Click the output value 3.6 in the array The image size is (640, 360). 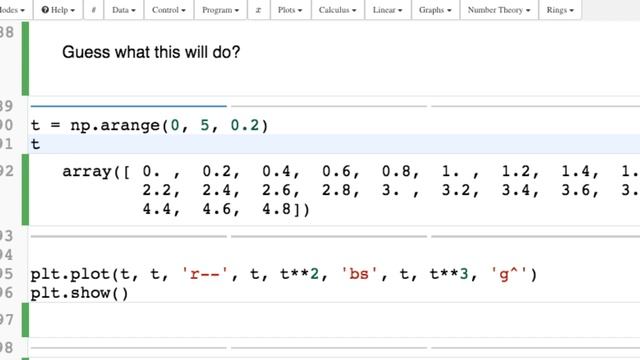click(576, 190)
